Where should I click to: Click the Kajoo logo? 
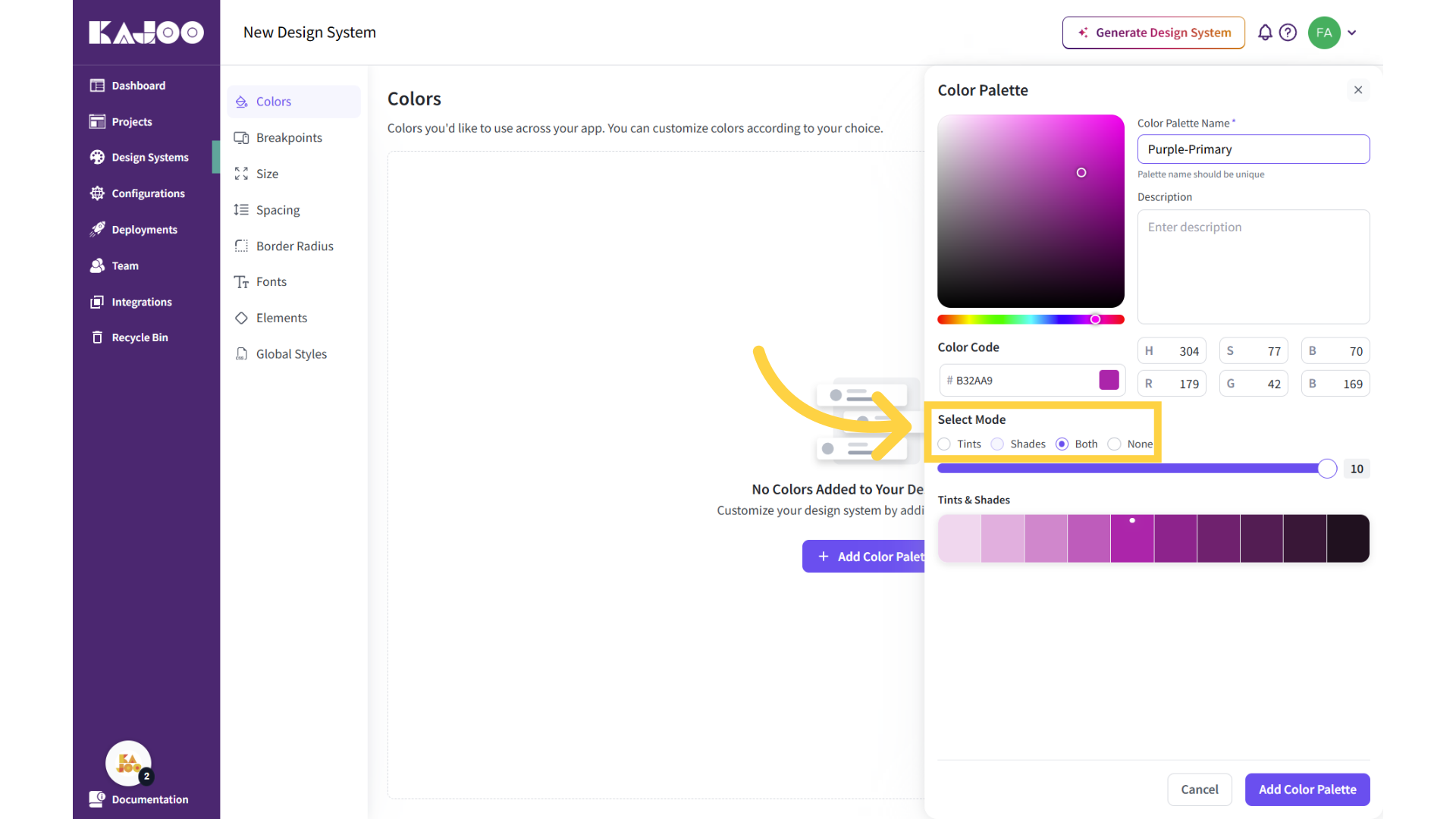[x=146, y=33]
